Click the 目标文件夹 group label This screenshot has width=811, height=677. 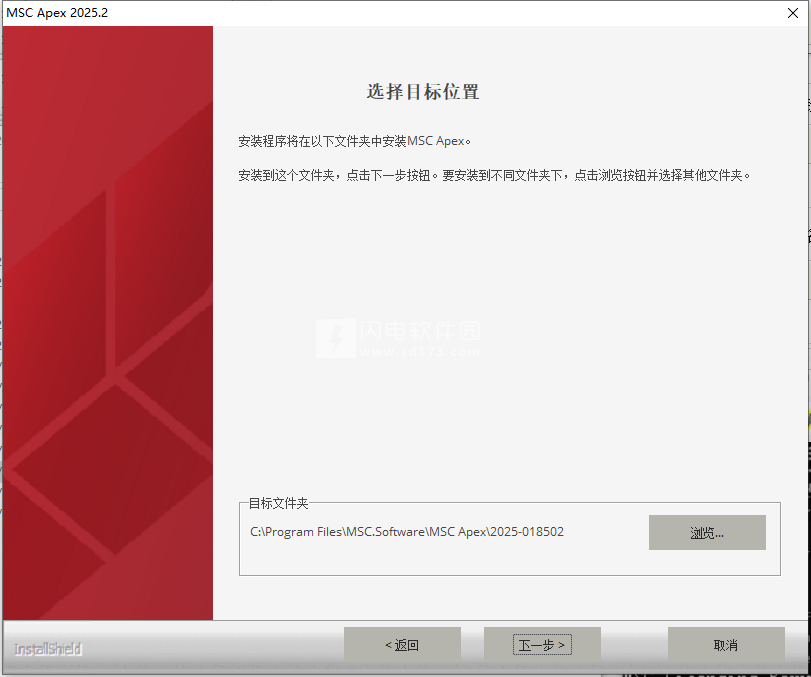(x=278, y=503)
